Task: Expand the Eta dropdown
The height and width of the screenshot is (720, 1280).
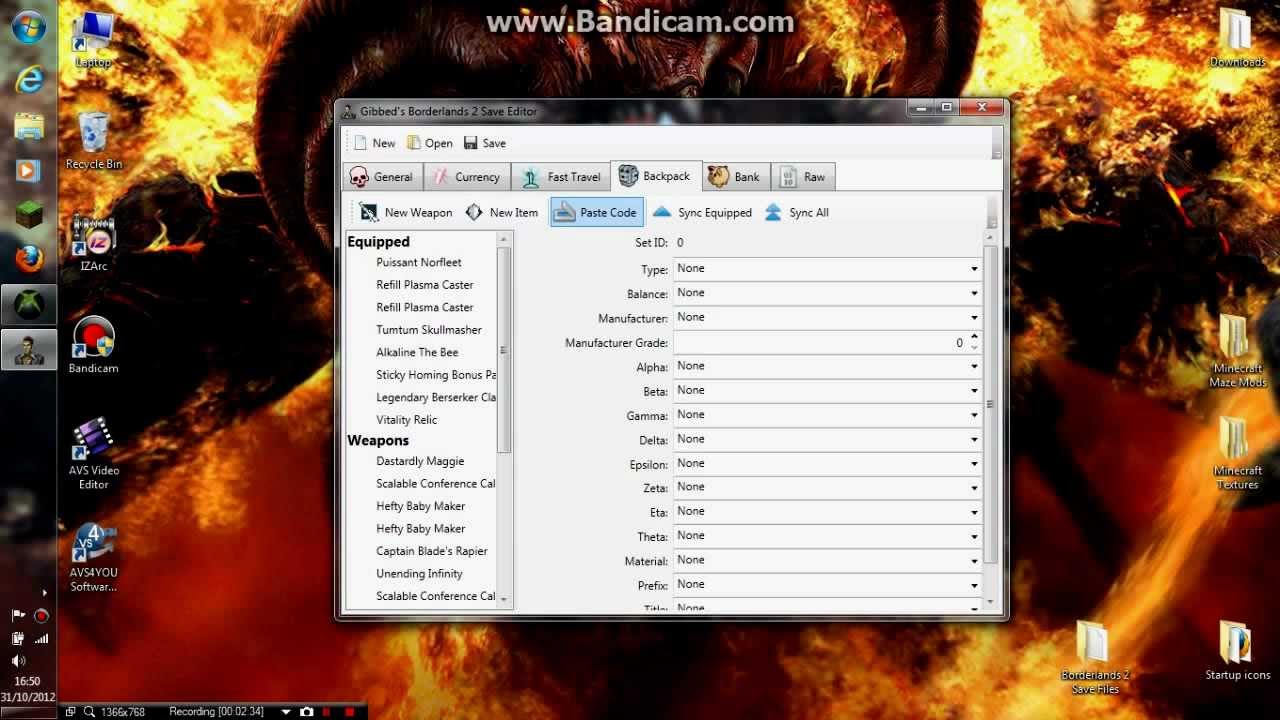Action: [828, 512]
